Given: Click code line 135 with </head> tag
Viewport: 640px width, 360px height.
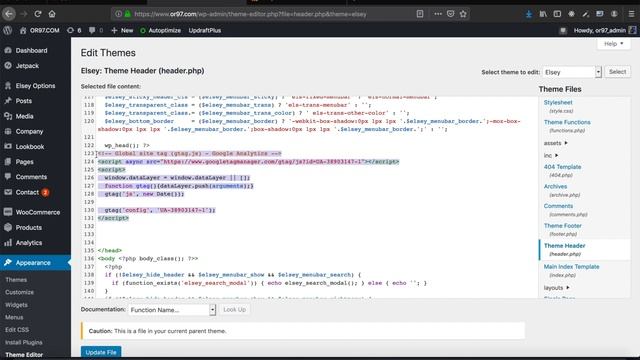Looking at the screenshot, I should point(110,251).
